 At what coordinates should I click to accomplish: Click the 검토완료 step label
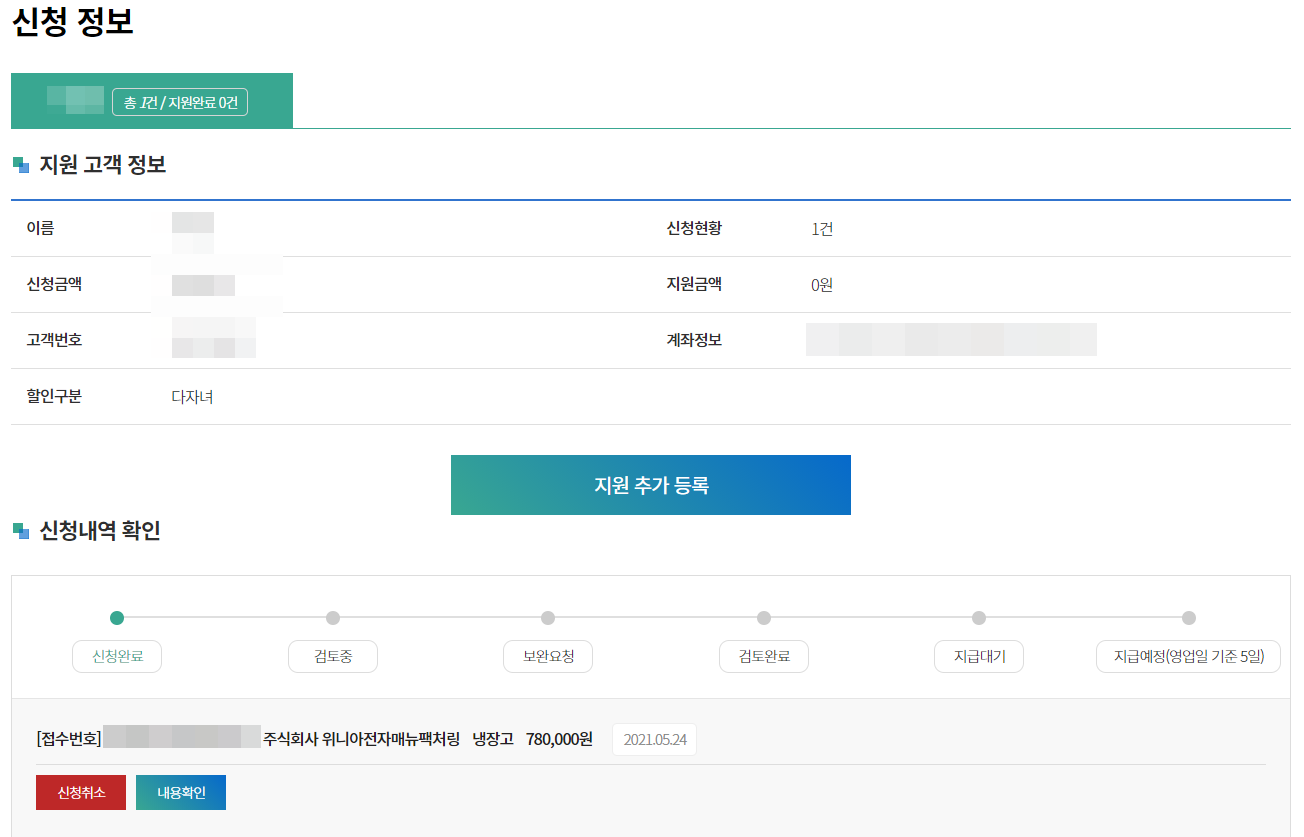[x=763, y=656]
